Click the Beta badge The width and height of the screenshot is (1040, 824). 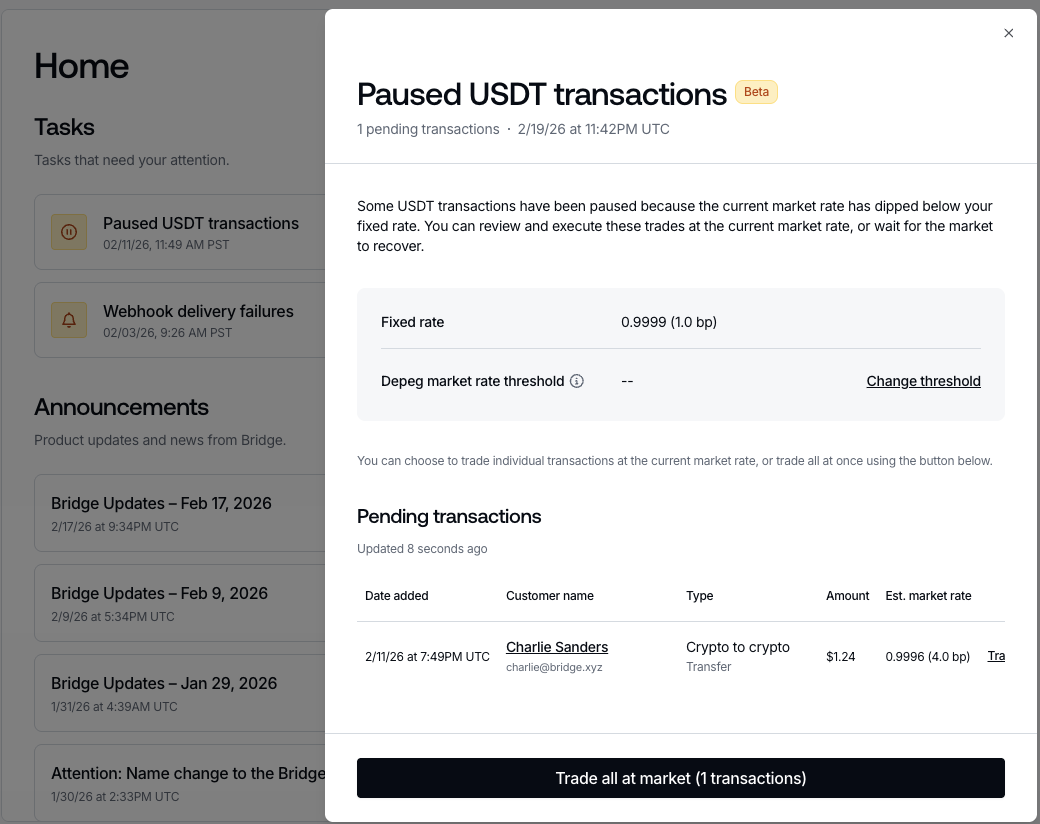(x=756, y=92)
